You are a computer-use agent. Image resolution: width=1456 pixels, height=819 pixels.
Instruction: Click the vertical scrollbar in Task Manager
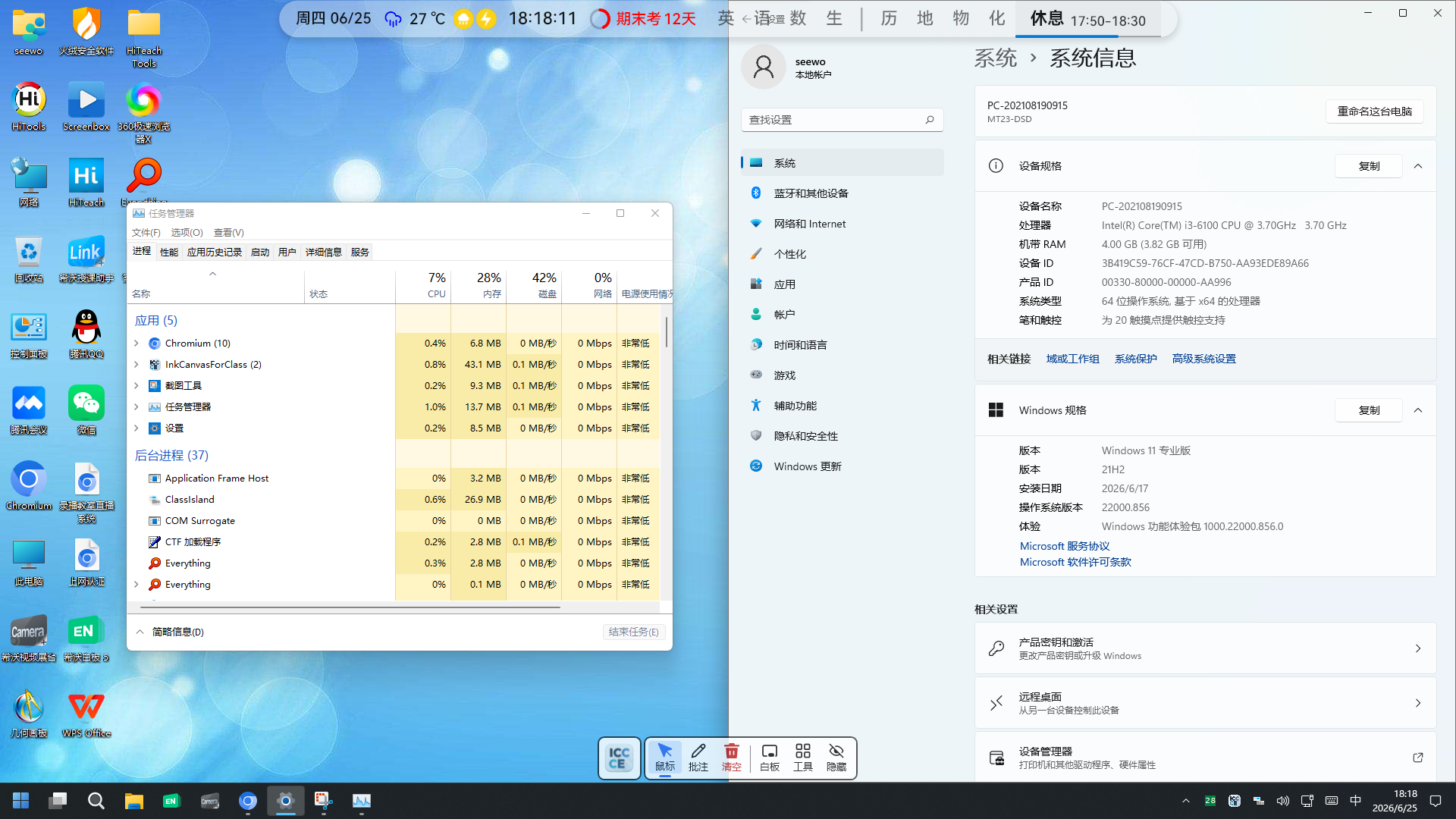[667, 332]
